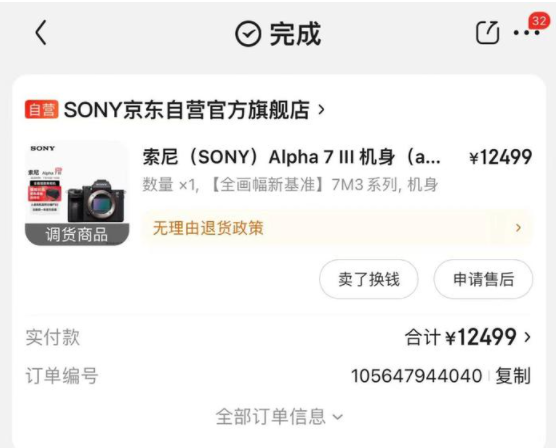
Task: Tap the red 32 notification badge
Action: [x=539, y=21]
